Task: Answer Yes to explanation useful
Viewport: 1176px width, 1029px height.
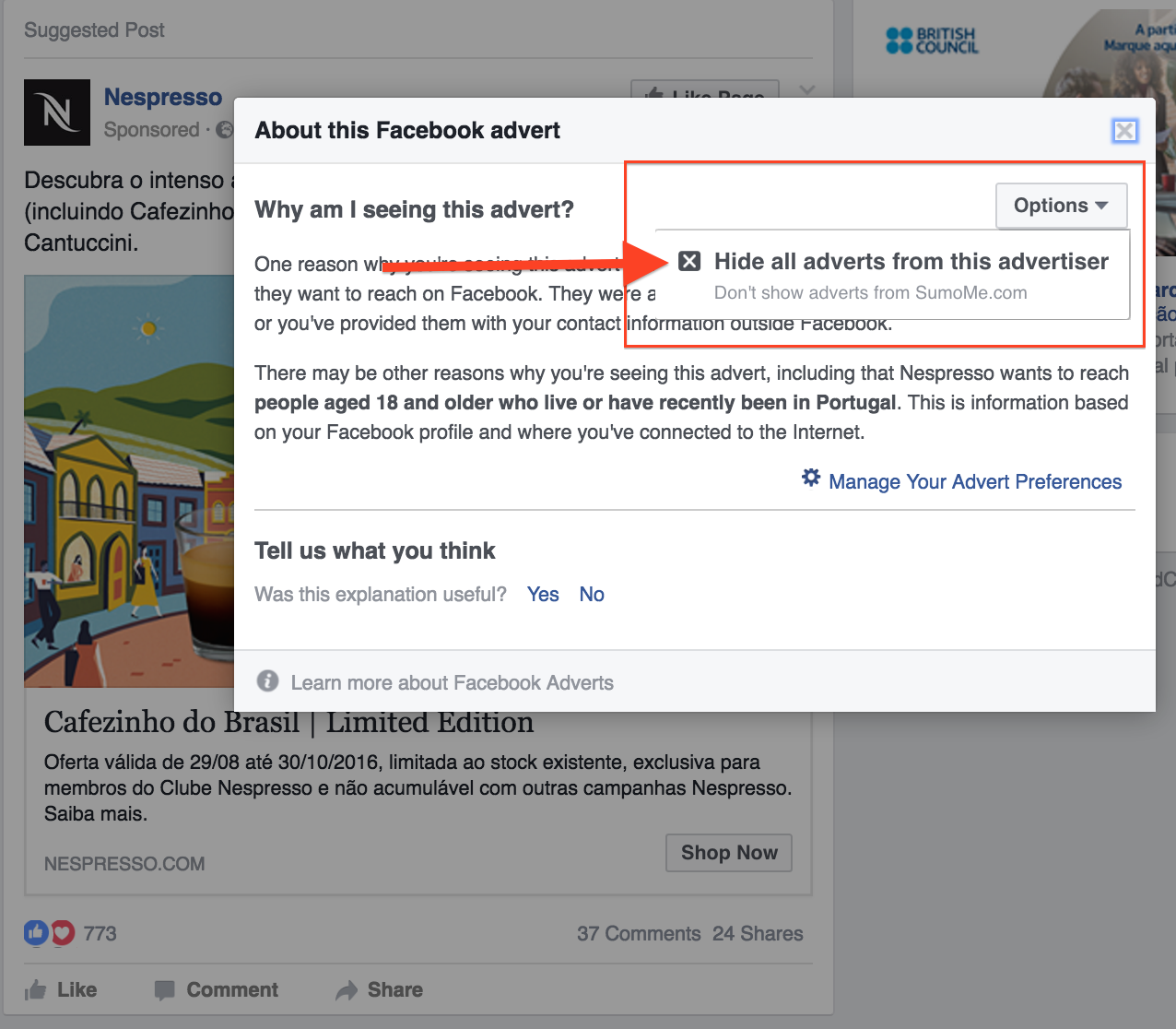Action: (x=543, y=595)
